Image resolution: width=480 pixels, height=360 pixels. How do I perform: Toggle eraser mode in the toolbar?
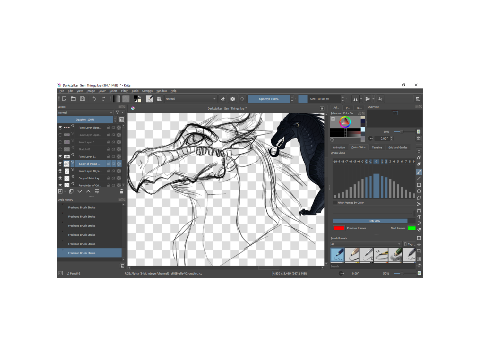click(x=223, y=99)
